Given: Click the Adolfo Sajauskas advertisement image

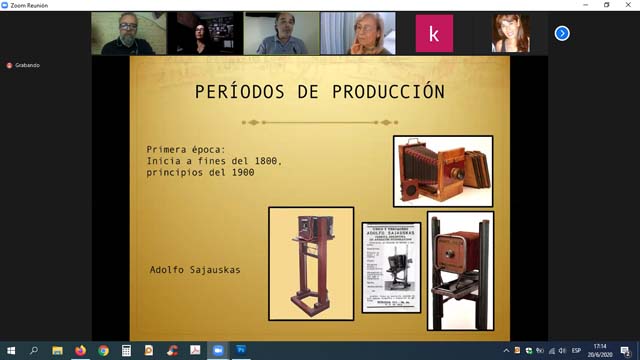Looking at the screenshot, I should coord(391,268).
